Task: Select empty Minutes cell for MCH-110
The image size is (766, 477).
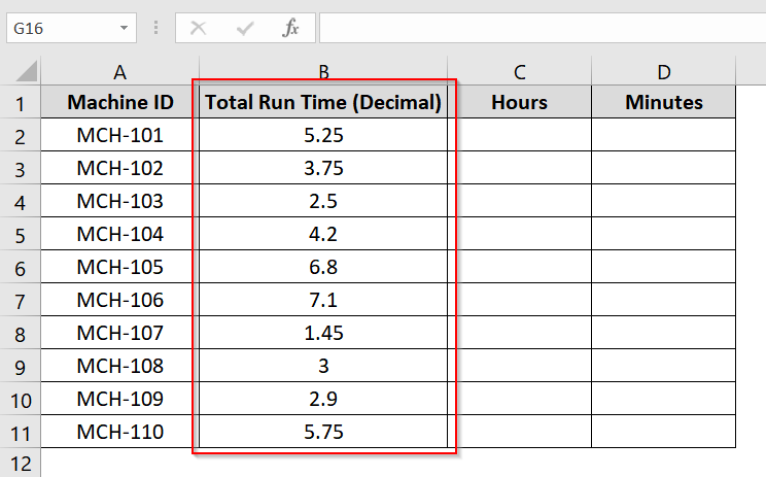Action: click(x=663, y=432)
